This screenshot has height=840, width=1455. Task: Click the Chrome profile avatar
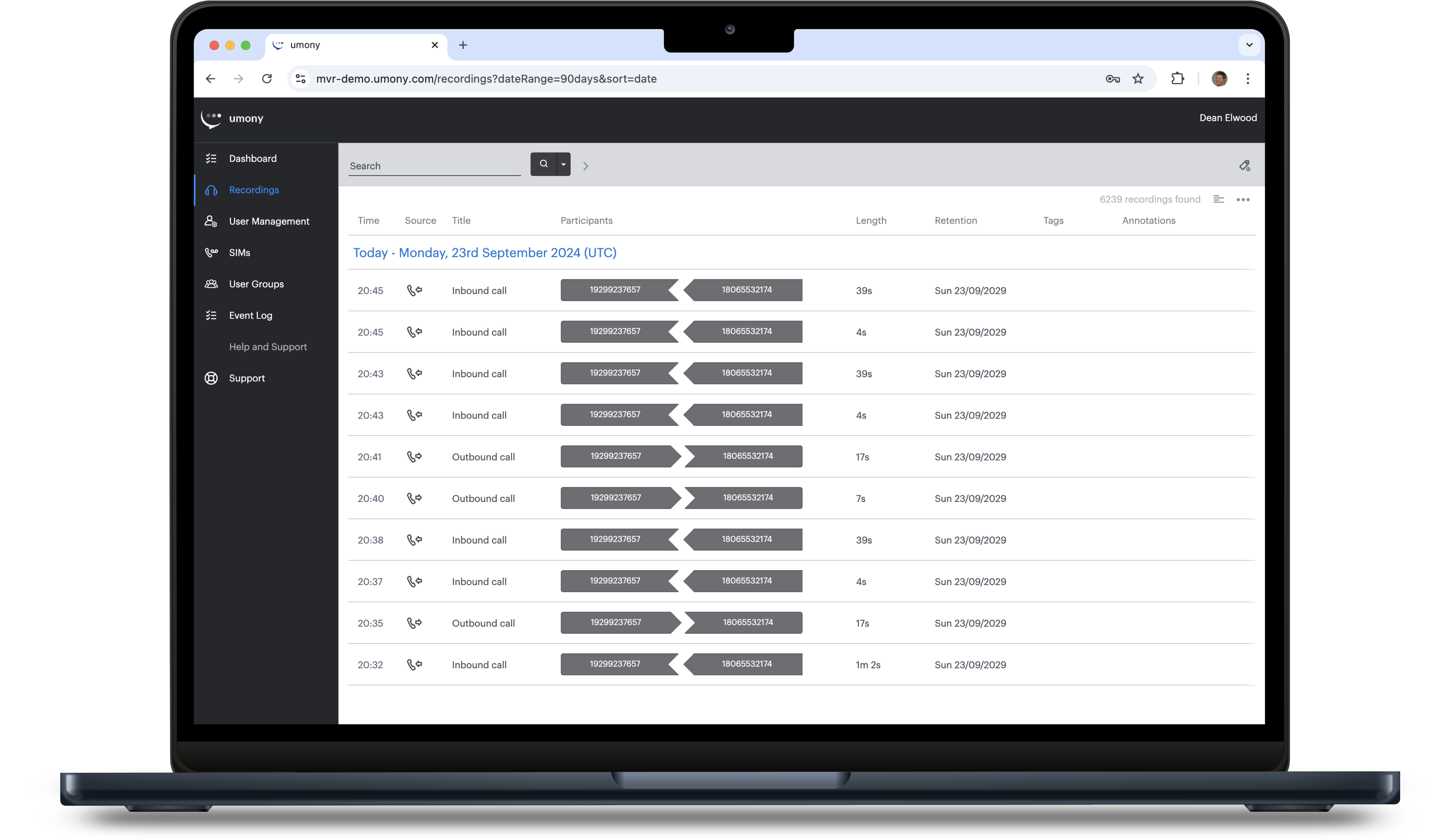point(1219,79)
